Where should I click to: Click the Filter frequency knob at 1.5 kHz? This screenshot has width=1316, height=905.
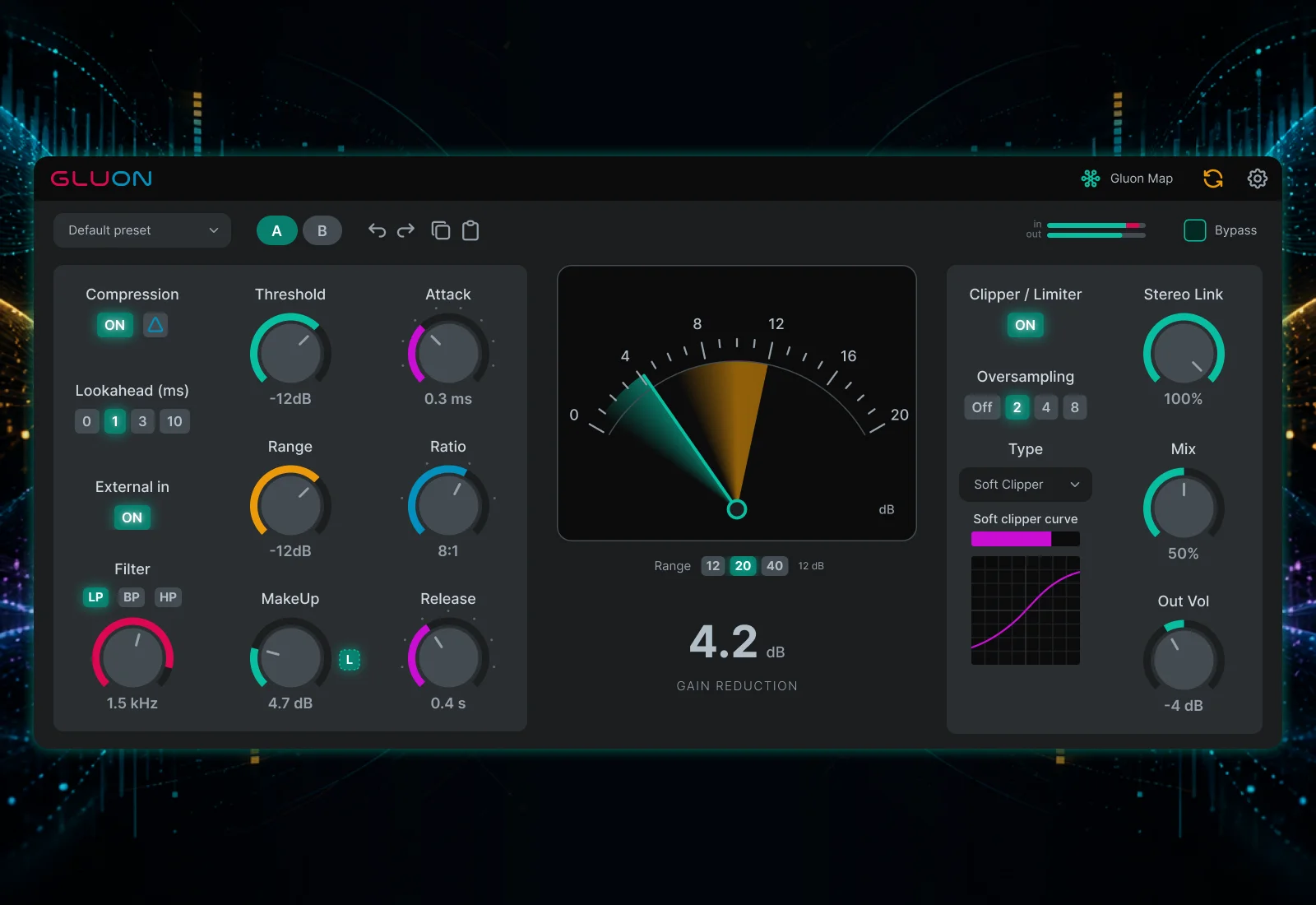click(132, 657)
